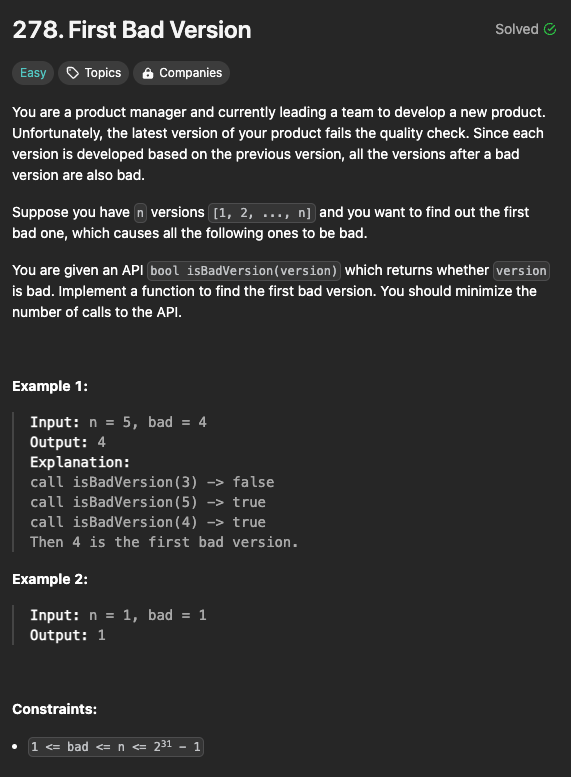571x777 pixels.
Task: Click the Example 1 heading
Action: click(x=50, y=386)
